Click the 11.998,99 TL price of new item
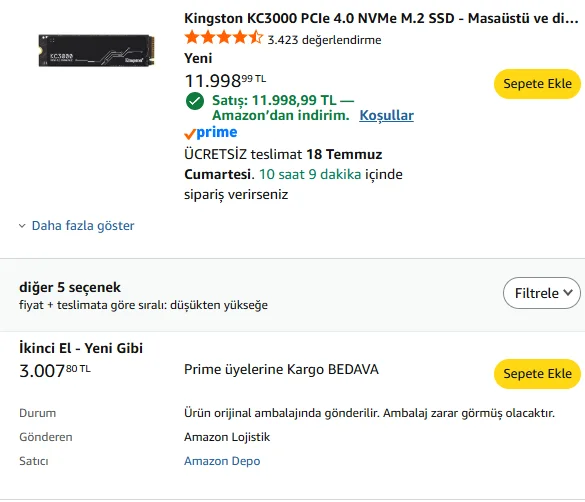585x502 pixels. point(225,81)
